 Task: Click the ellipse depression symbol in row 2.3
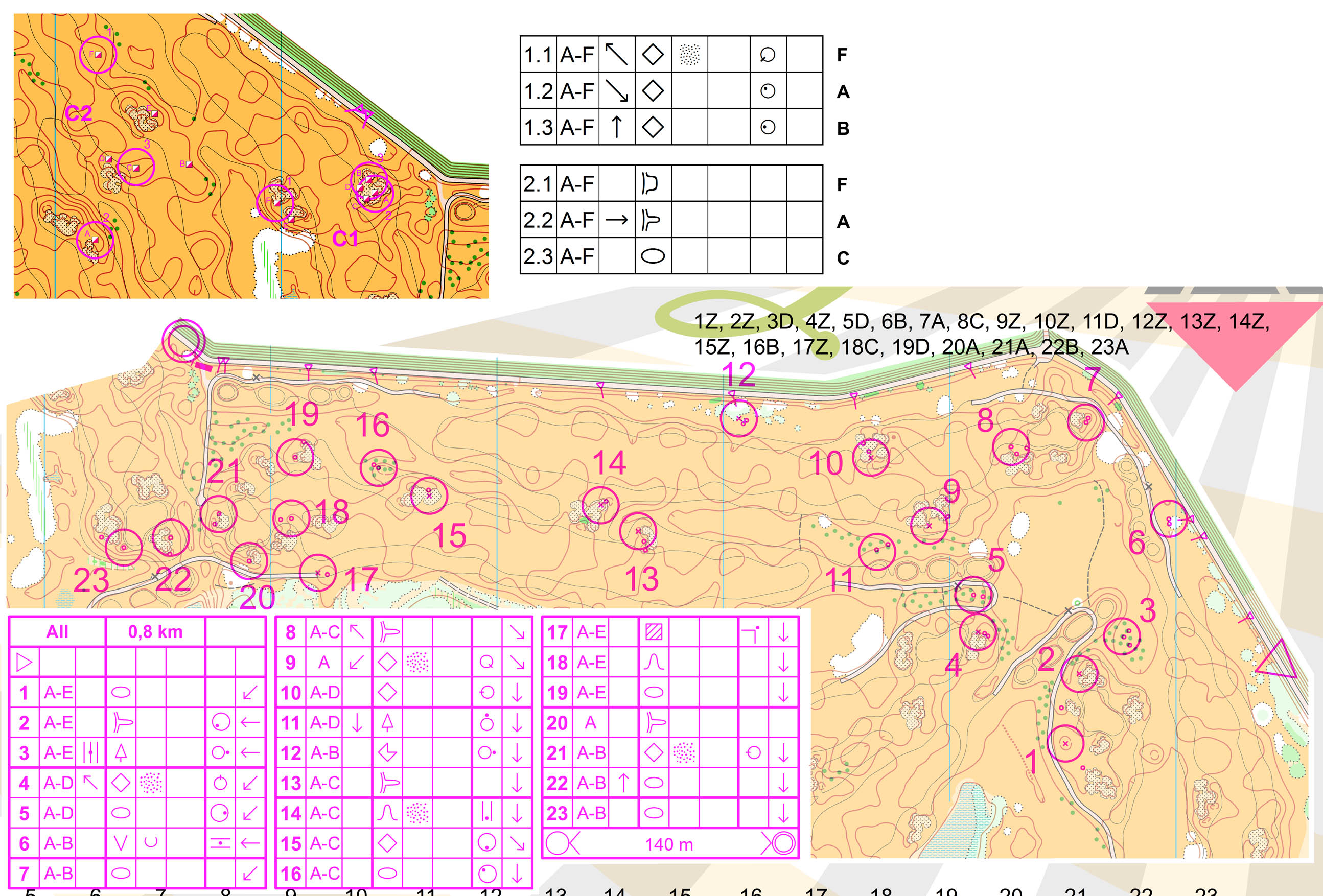653,256
